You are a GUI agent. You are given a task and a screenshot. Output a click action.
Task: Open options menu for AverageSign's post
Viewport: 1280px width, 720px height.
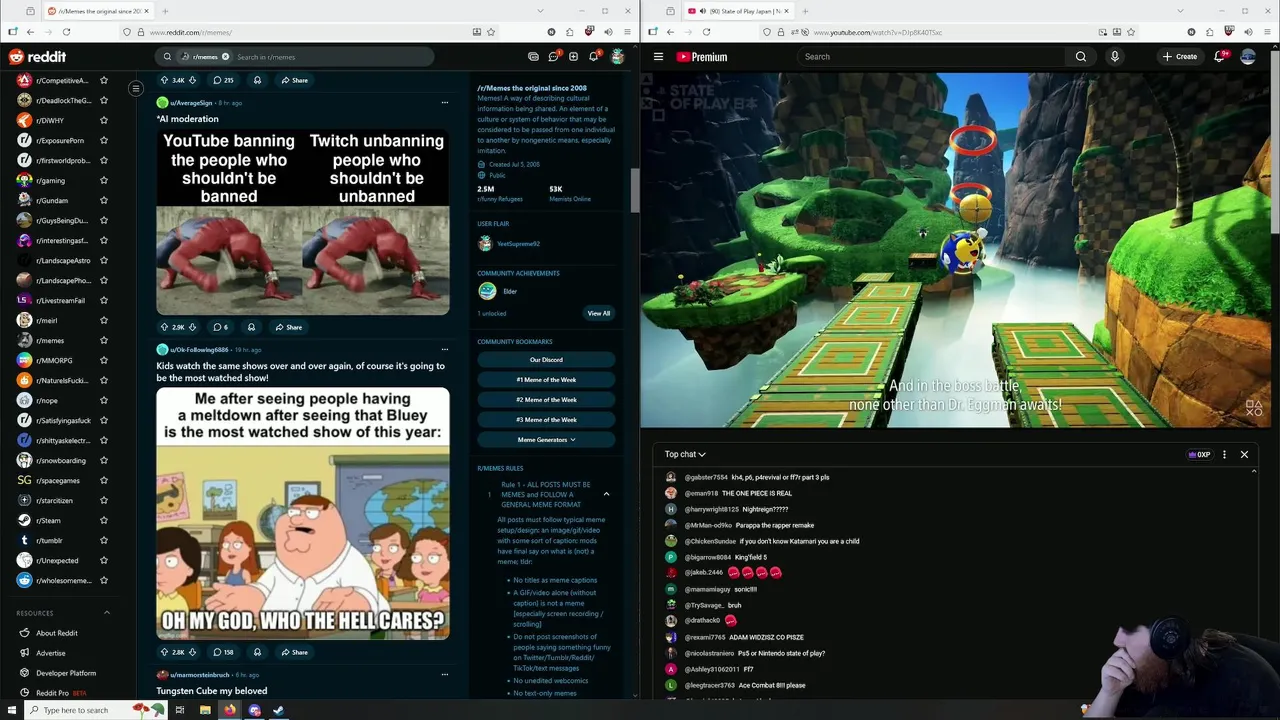pyautogui.click(x=445, y=102)
